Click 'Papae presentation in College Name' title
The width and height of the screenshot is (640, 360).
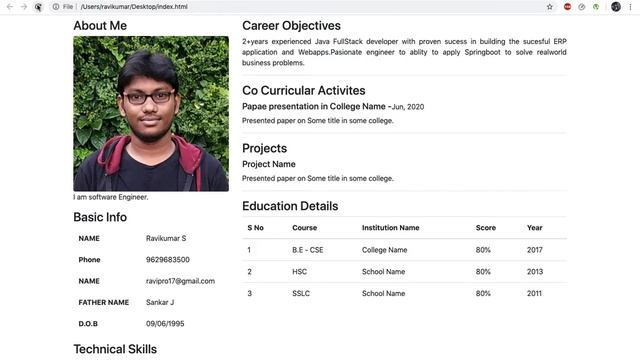click(x=314, y=107)
